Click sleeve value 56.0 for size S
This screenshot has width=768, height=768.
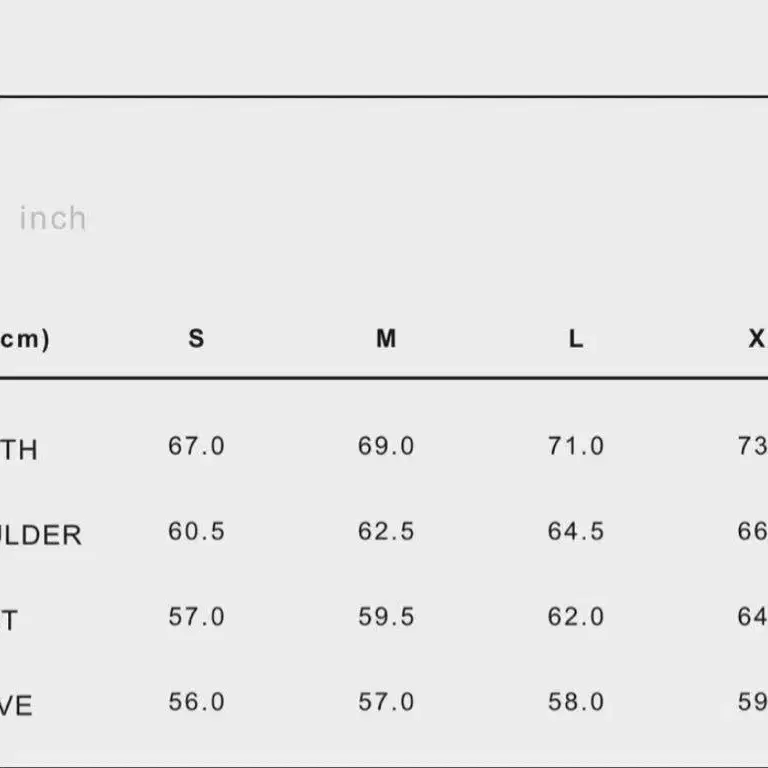(196, 702)
